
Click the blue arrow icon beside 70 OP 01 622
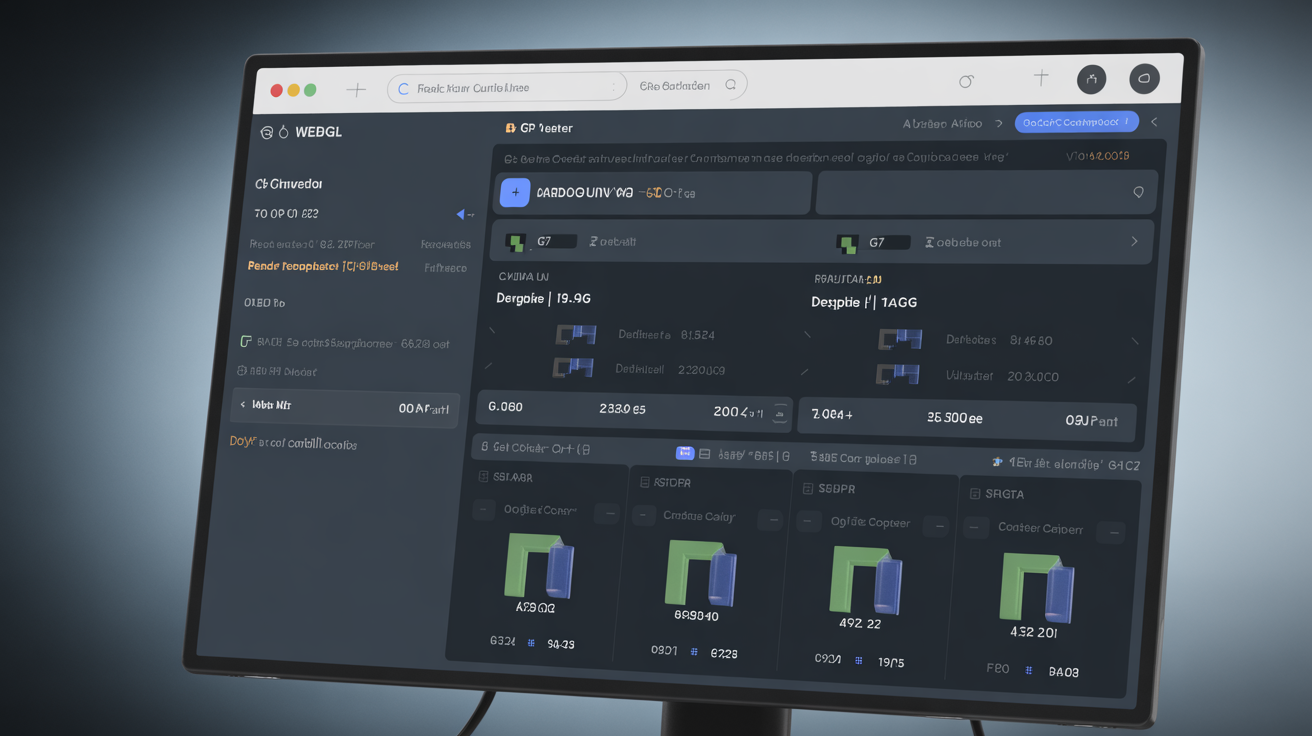[x=463, y=214]
